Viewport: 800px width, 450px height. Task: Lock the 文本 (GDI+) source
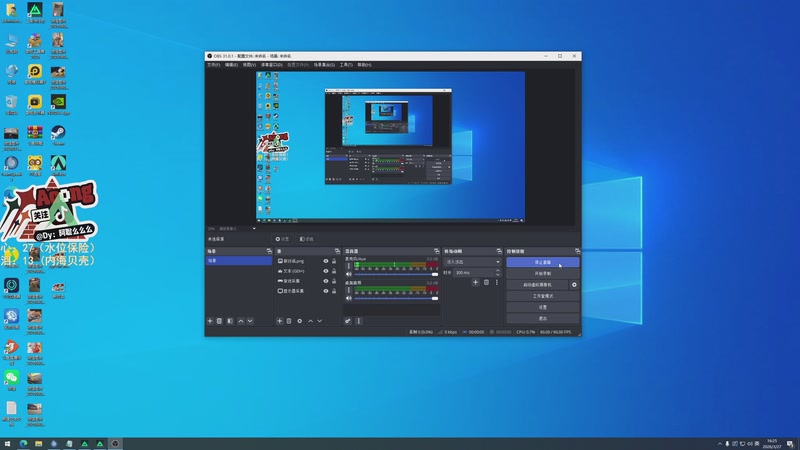[x=334, y=271]
